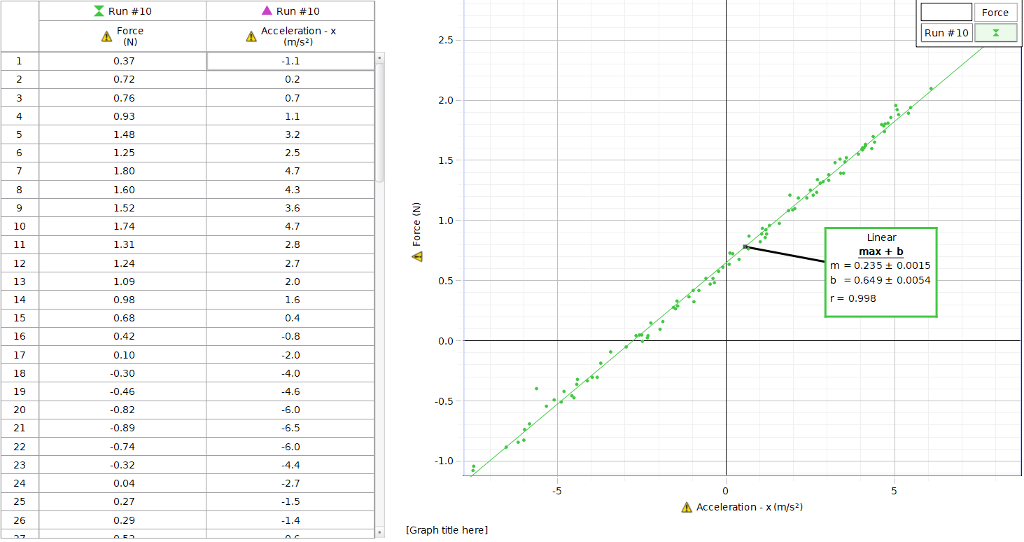Click Force cell 0.10 in row 17
This screenshot has height=542, width=1024.
pyautogui.click(x=123, y=355)
